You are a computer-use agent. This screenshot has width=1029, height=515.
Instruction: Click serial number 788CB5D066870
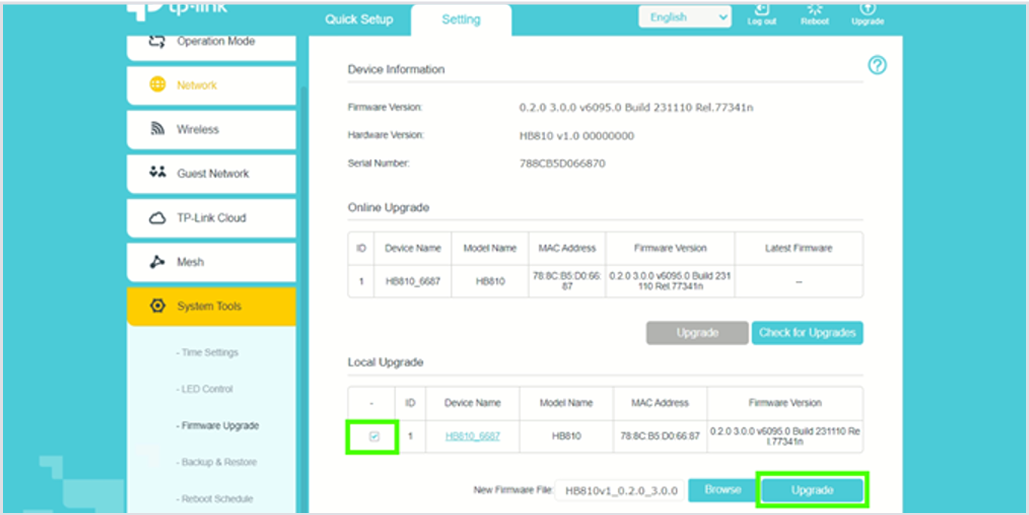click(562, 164)
